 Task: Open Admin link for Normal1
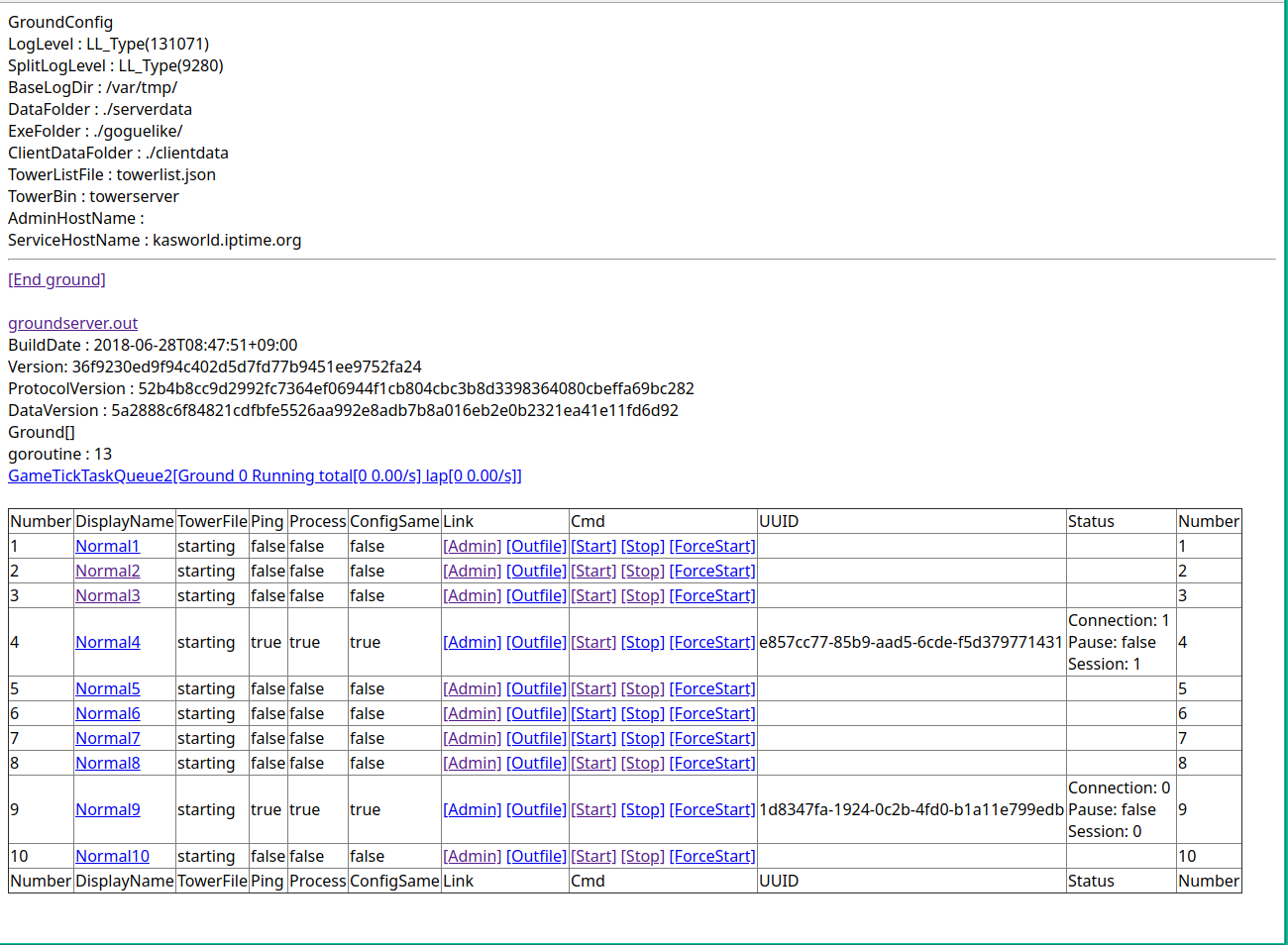coord(473,546)
